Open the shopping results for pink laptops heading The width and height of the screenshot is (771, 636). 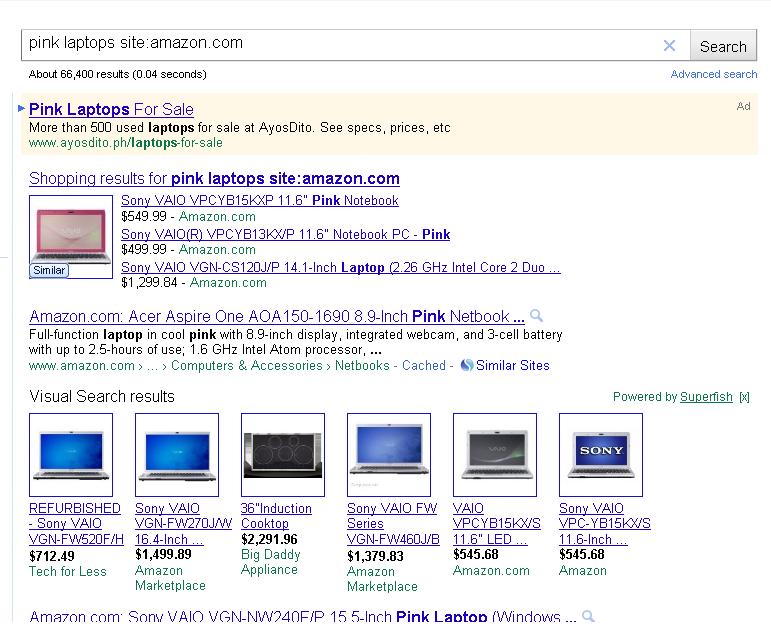(x=214, y=179)
